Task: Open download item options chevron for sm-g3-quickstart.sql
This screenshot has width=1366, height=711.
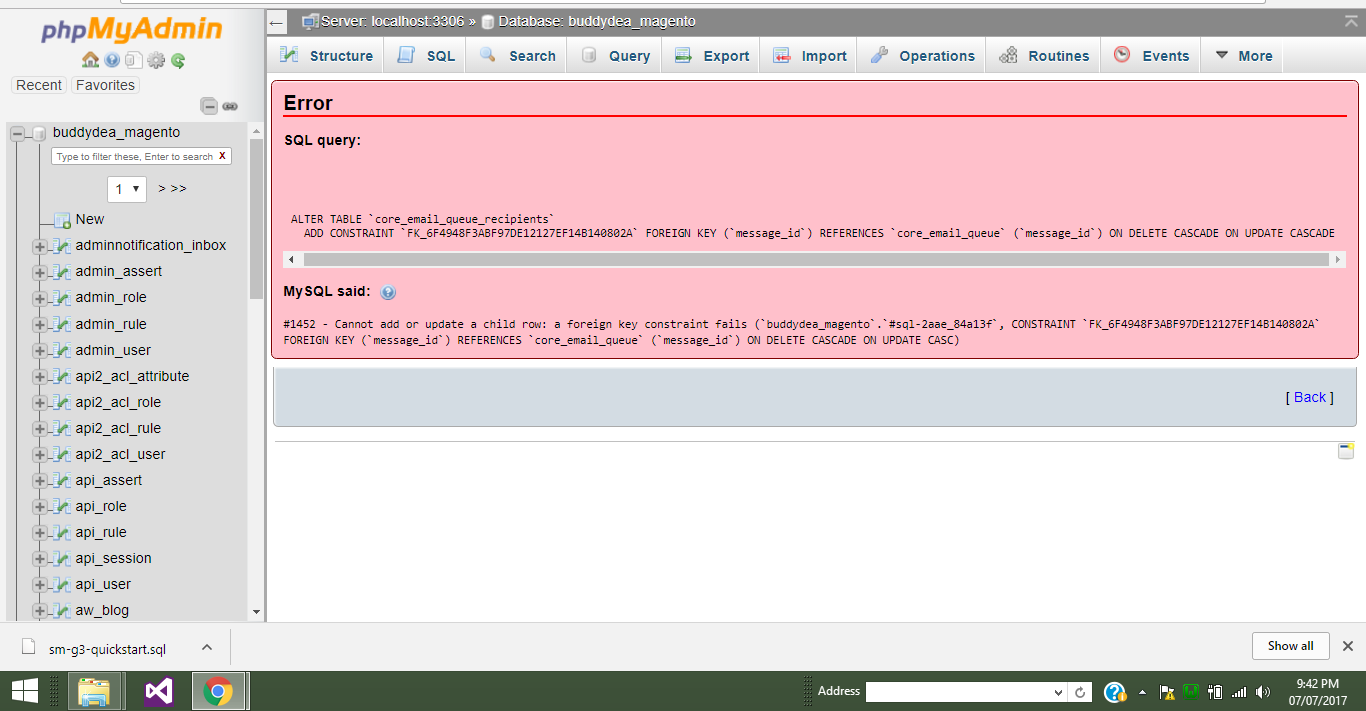Action: click(207, 647)
